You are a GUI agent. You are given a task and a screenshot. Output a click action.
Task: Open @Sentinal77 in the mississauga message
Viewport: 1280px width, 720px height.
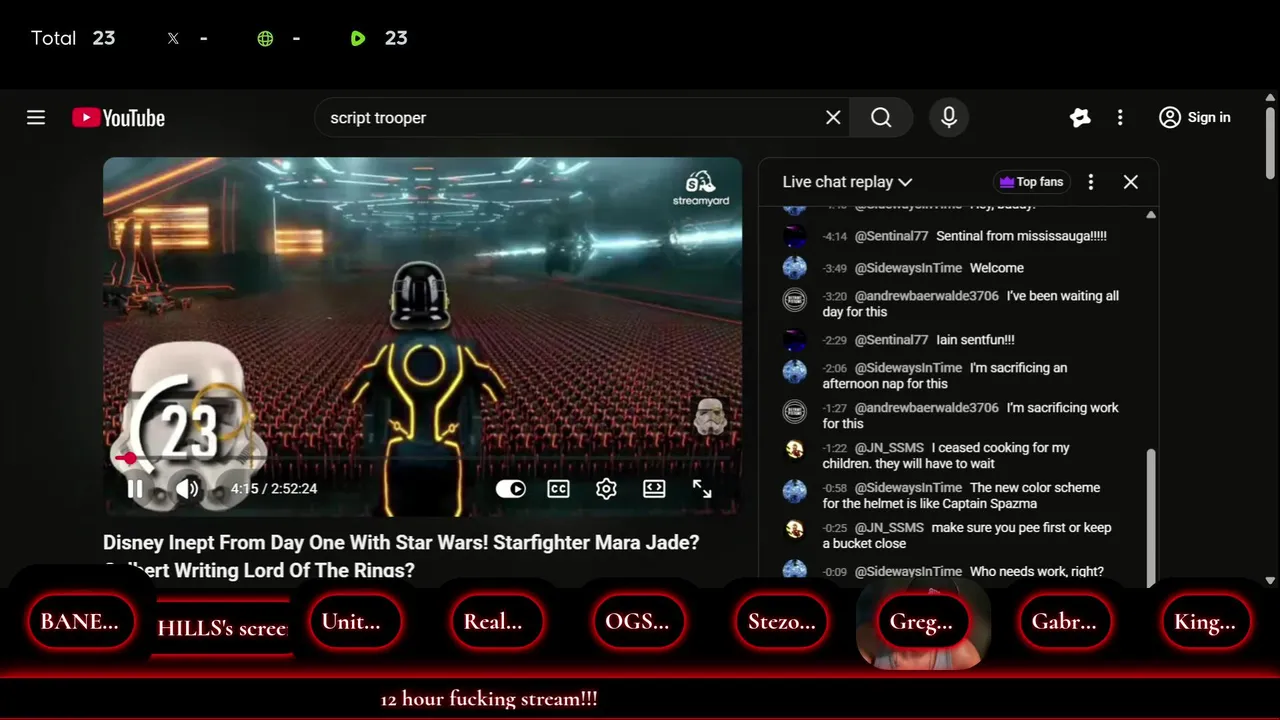click(x=891, y=236)
